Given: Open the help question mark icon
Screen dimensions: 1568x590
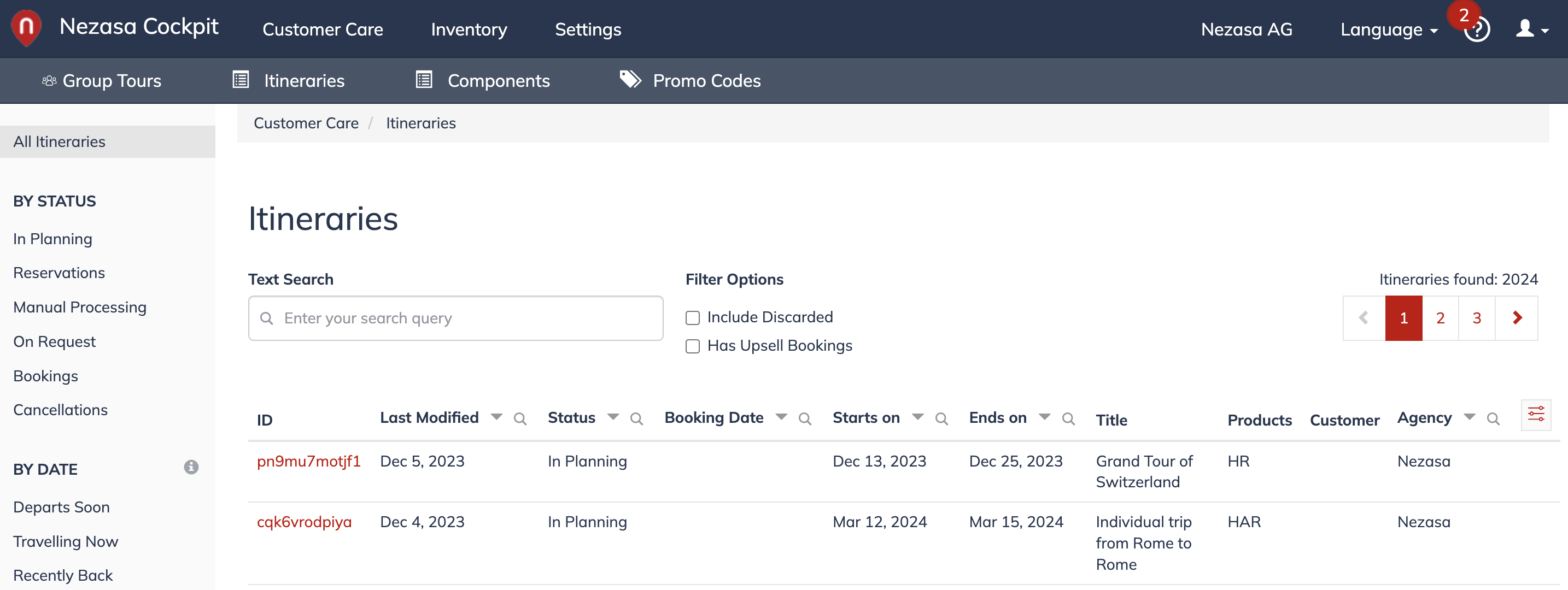Looking at the screenshot, I should tap(1477, 31).
